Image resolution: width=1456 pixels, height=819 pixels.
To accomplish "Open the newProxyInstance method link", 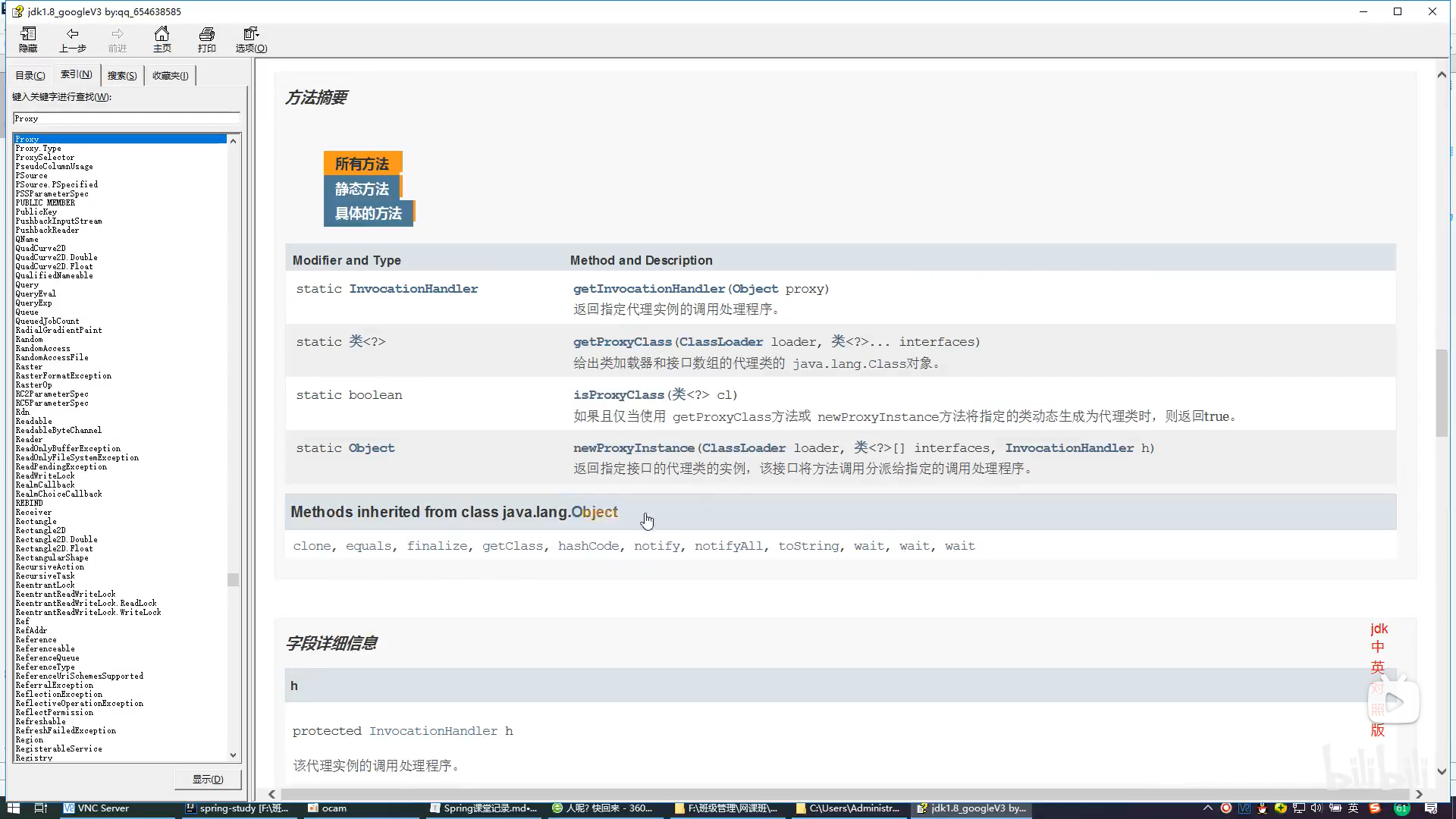I will pos(633,448).
